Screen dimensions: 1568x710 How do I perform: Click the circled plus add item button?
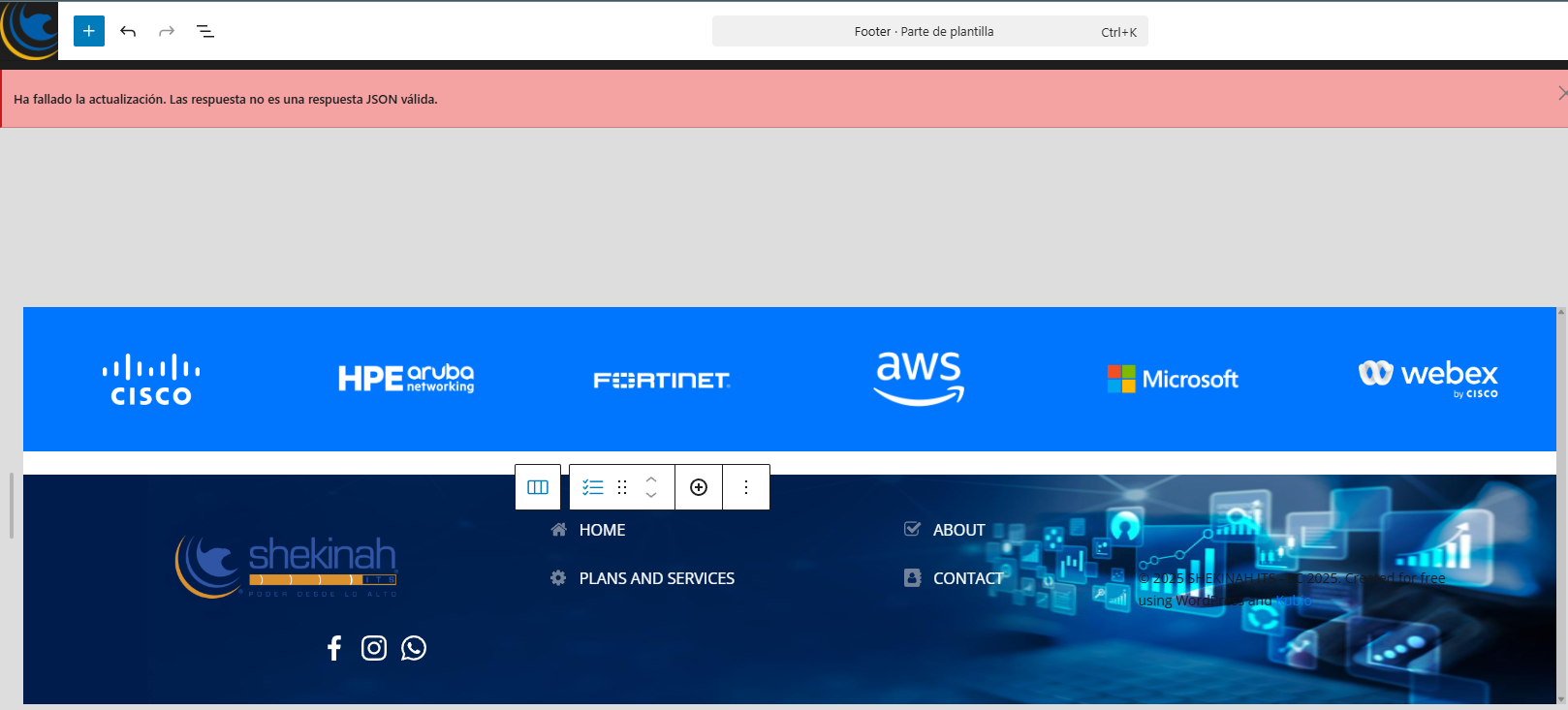tap(699, 487)
